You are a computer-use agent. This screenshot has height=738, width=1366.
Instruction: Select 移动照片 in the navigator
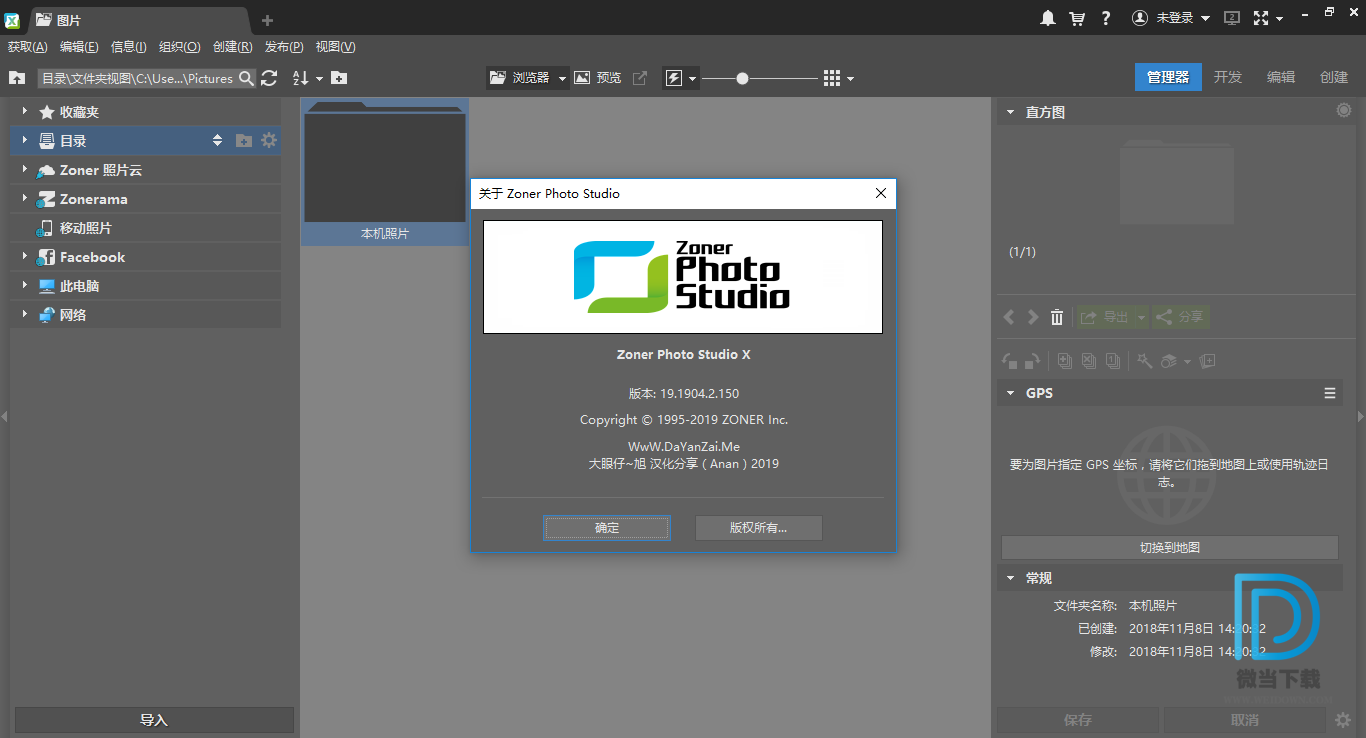[85, 228]
